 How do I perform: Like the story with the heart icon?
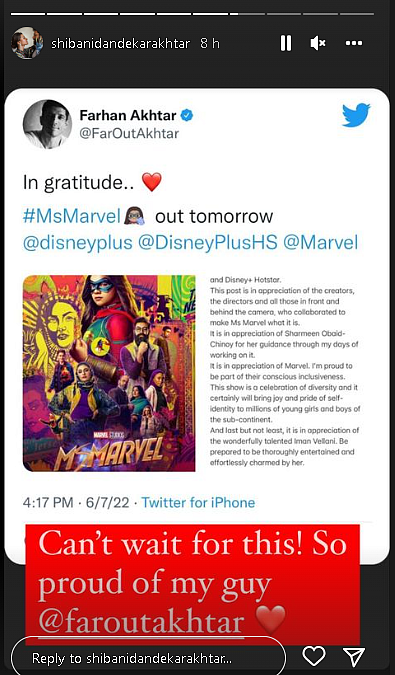click(x=314, y=656)
